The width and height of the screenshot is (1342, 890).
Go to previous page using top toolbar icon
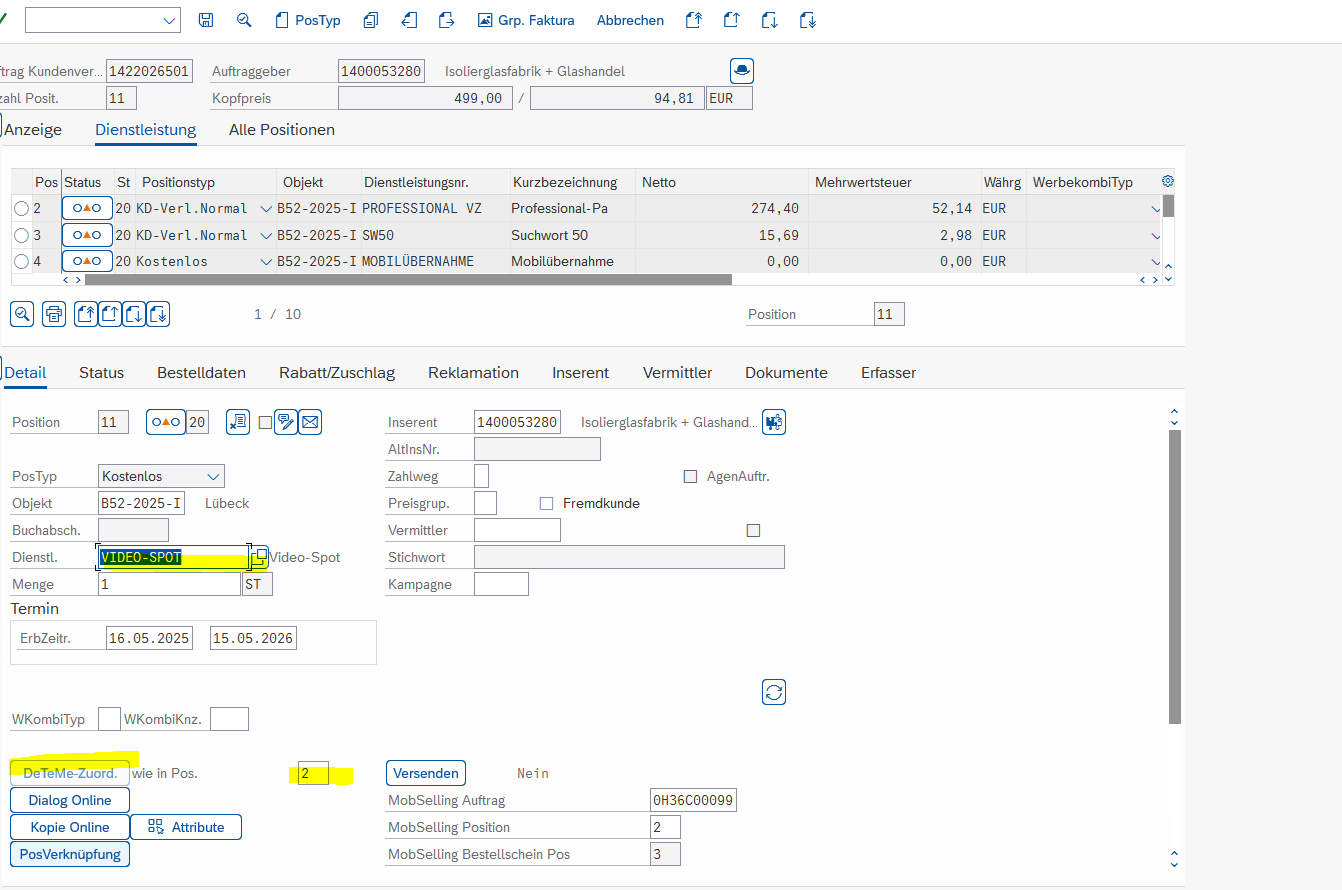click(x=731, y=20)
